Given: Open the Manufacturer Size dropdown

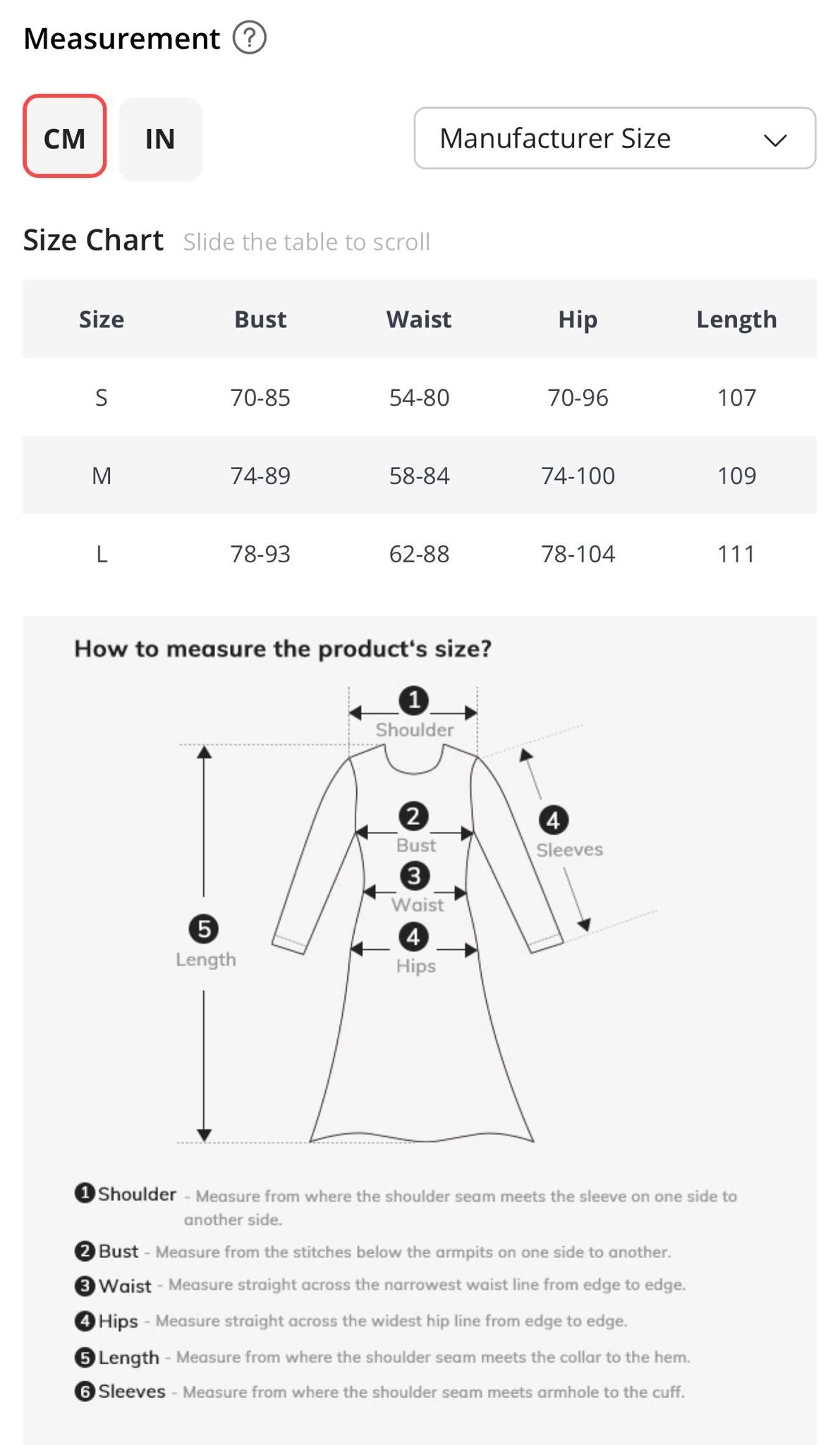Looking at the screenshot, I should pyautogui.click(x=615, y=138).
